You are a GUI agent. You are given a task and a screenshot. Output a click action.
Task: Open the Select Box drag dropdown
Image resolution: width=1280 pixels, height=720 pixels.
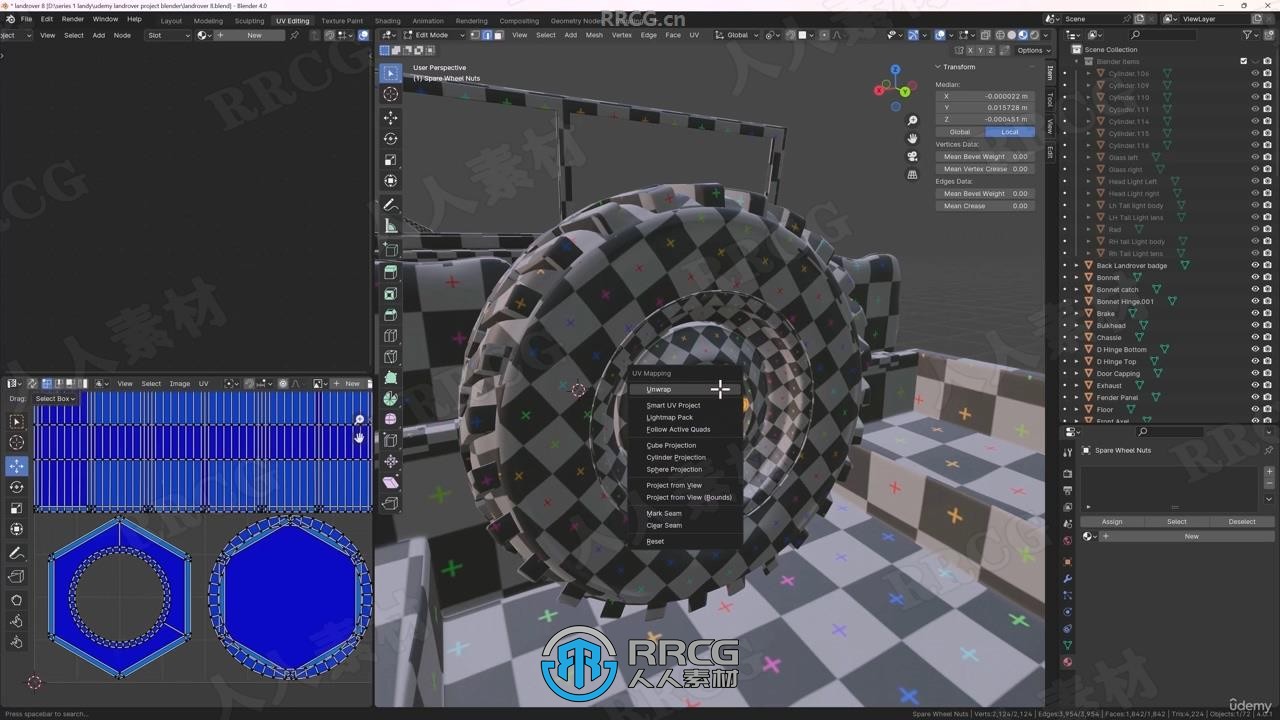click(x=55, y=399)
